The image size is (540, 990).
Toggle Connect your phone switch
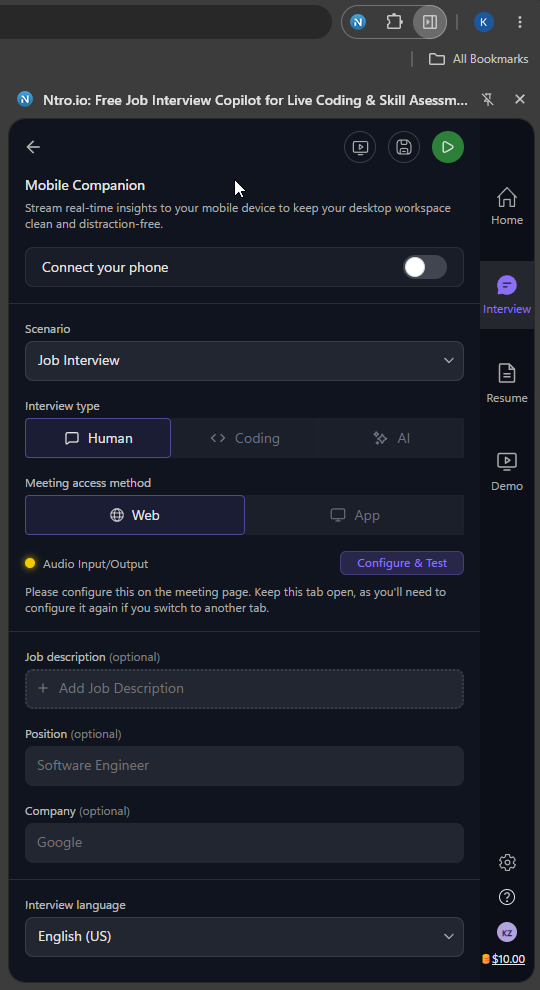[x=425, y=267]
